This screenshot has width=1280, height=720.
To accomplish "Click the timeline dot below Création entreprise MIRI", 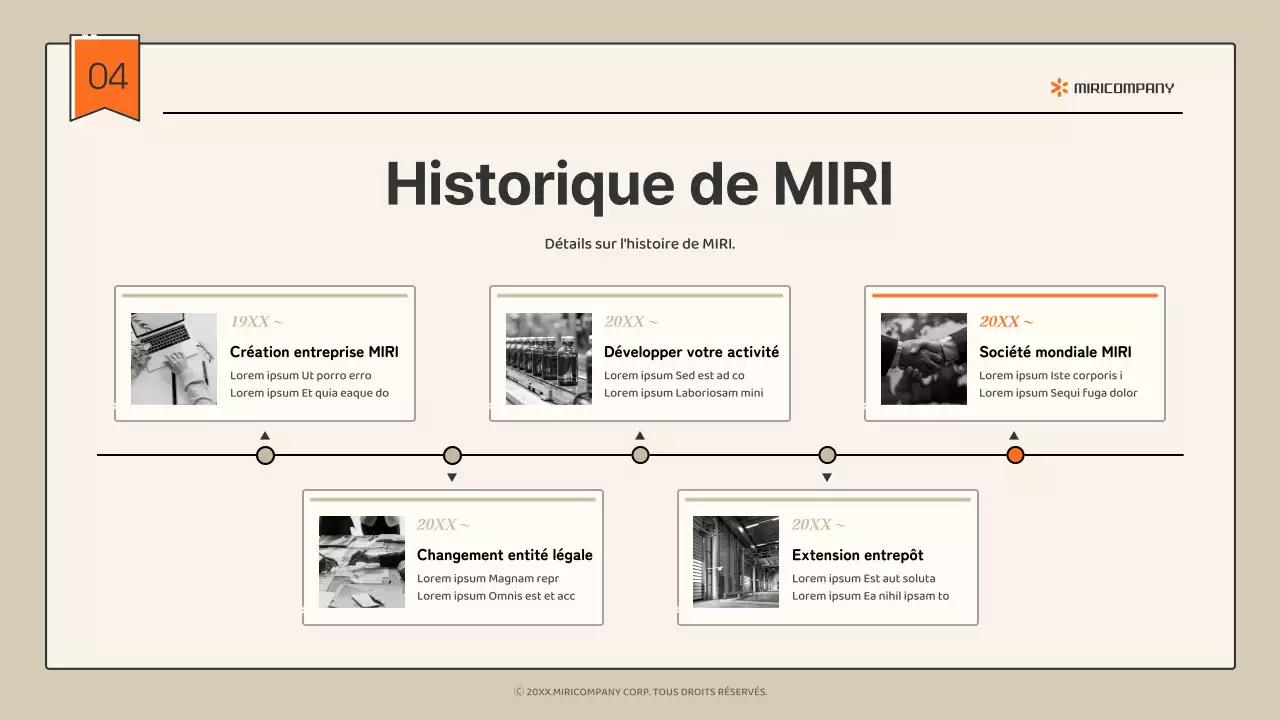I will pyautogui.click(x=265, y=455).
